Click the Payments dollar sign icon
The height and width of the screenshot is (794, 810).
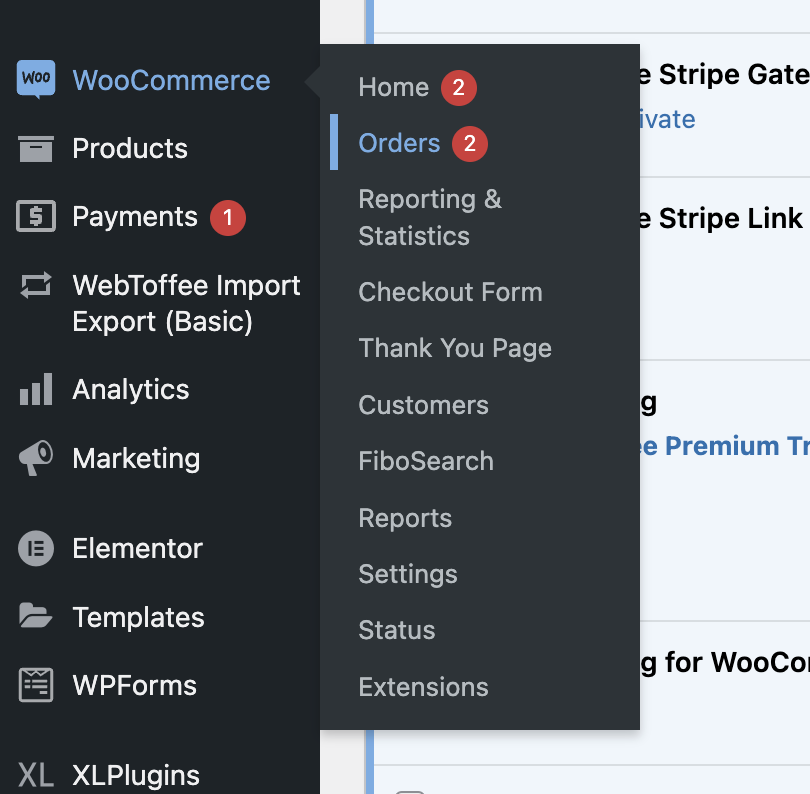click(x=36, y=217)
